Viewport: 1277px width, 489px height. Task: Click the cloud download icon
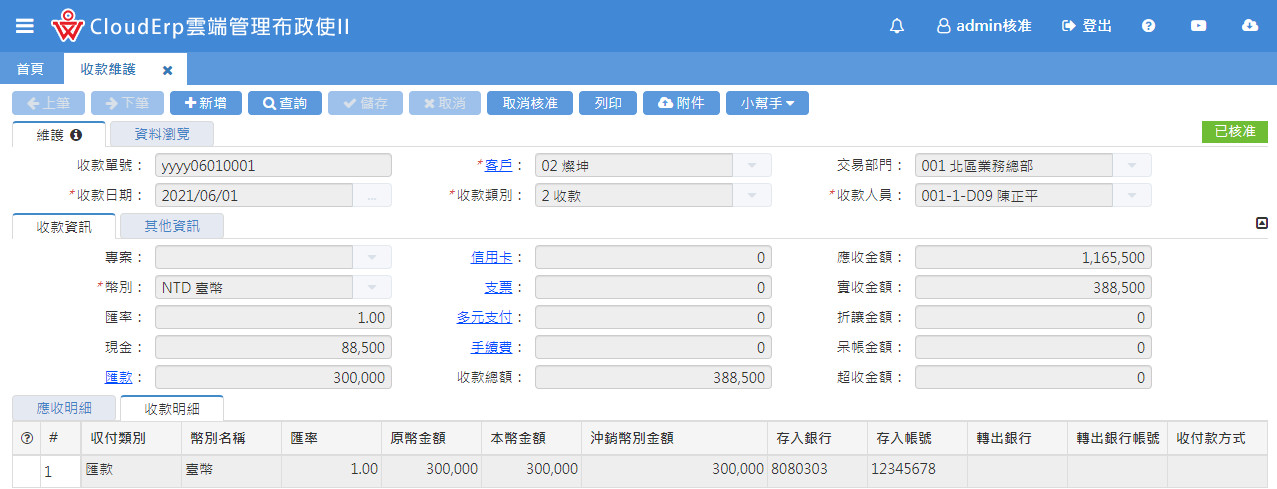[x=1249, y=26]
